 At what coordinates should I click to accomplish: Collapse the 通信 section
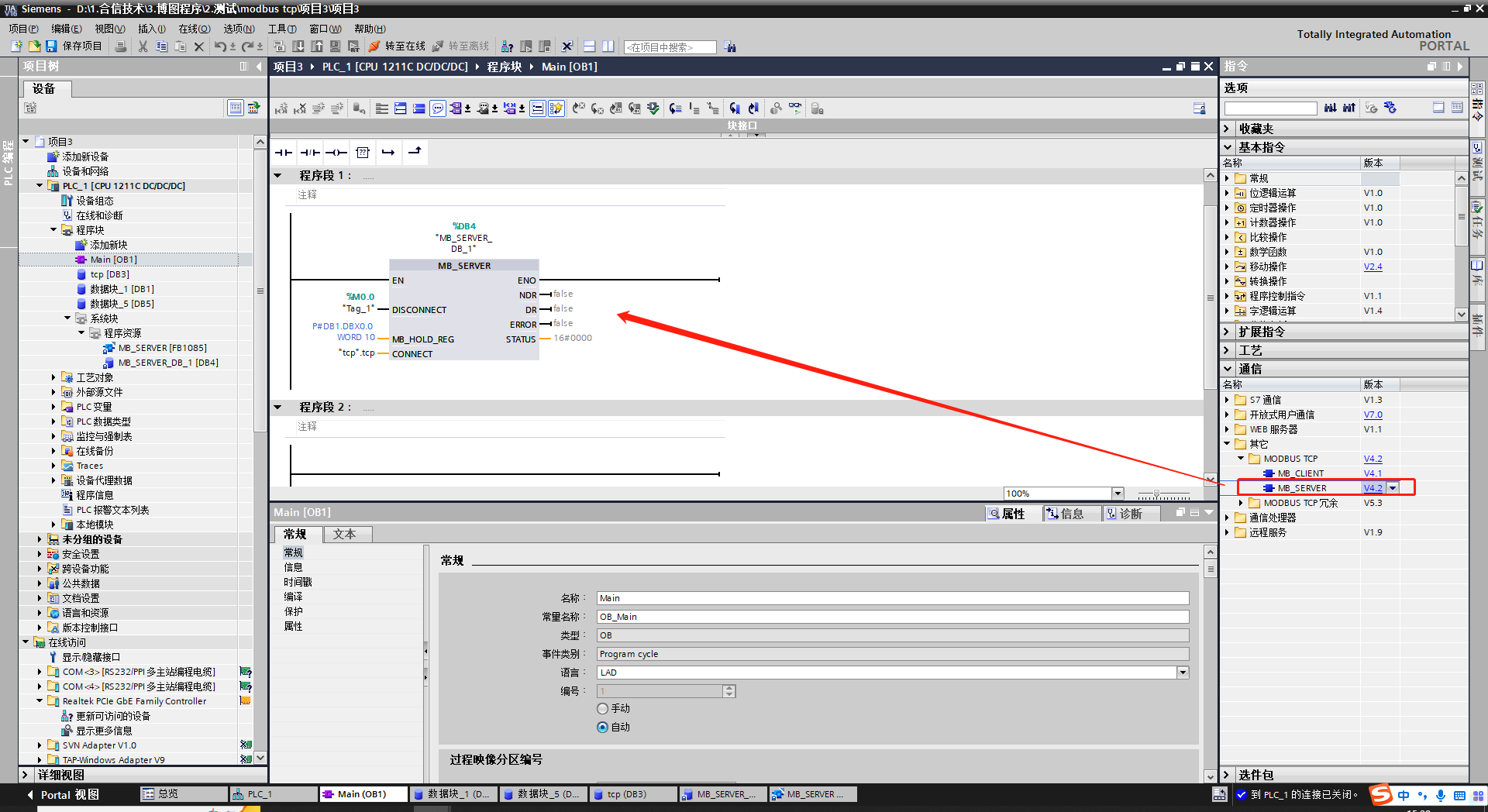coord(1228,369)
